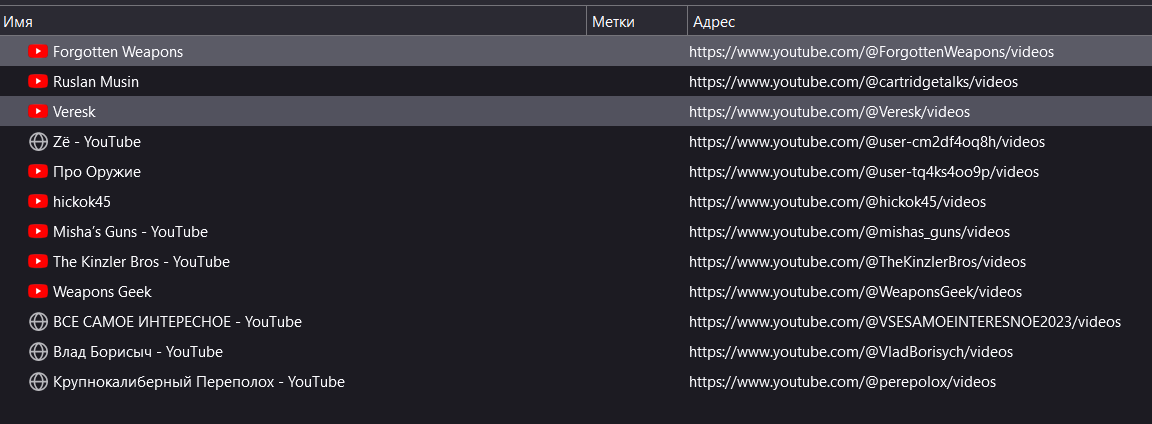Click the YouTube icon beside Forgotten Weapons
Screen dimensions: 1152x424
coord(38,51)
